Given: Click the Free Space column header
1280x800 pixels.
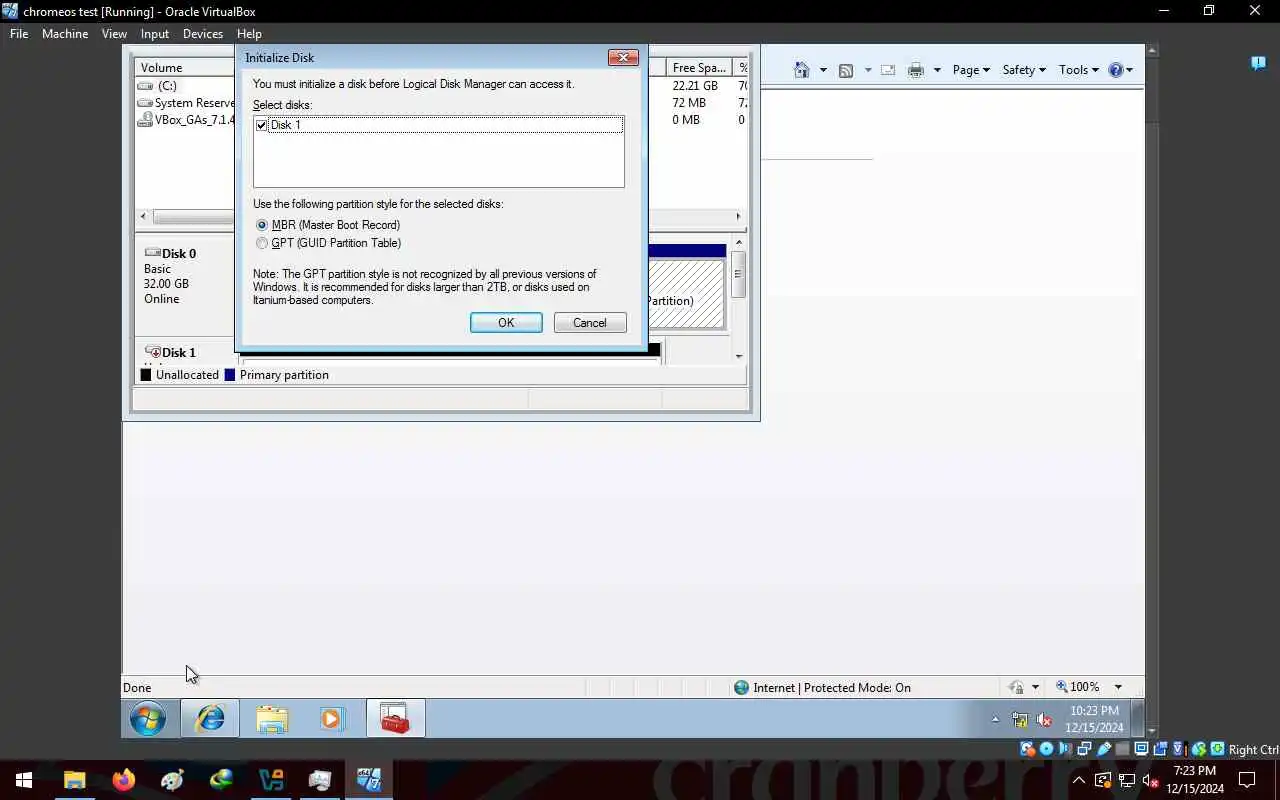Looking at the screenshot, I should (x=699, y=68).
